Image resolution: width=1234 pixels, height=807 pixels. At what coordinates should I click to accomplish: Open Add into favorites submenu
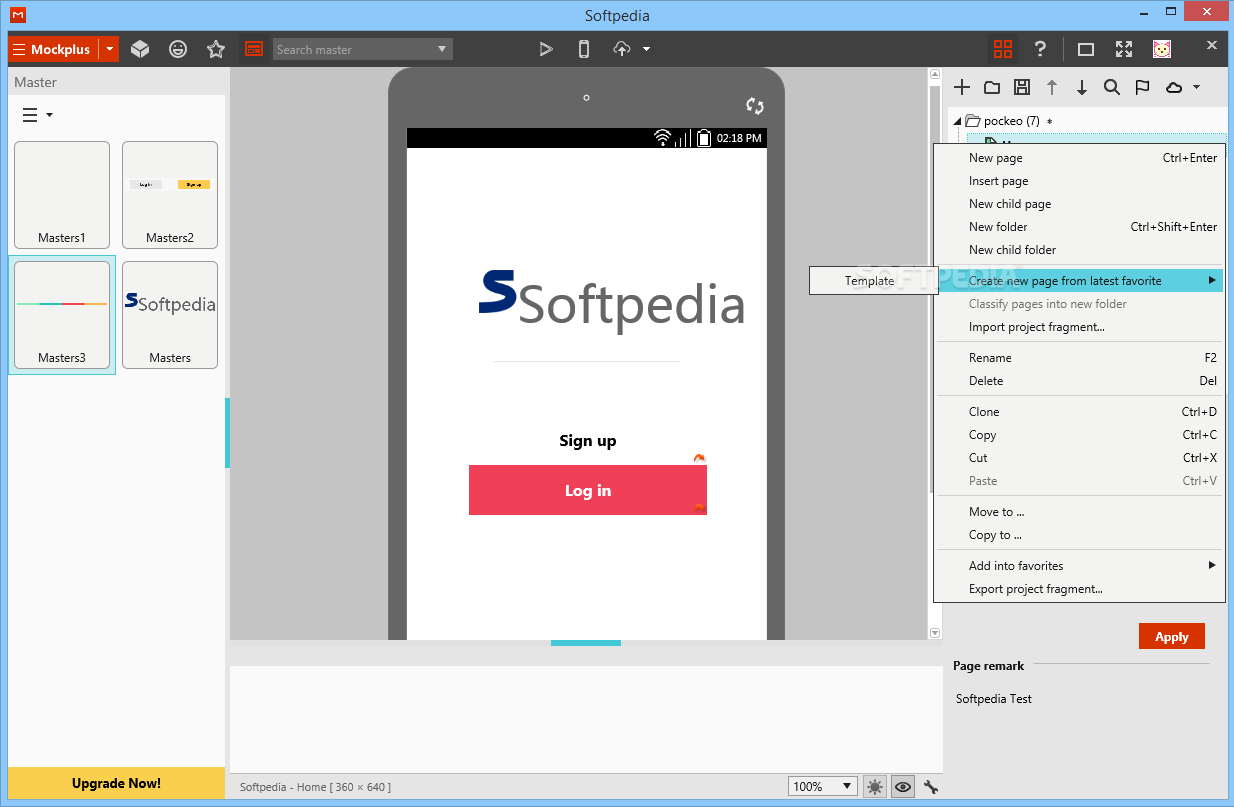click(1079, 566)
